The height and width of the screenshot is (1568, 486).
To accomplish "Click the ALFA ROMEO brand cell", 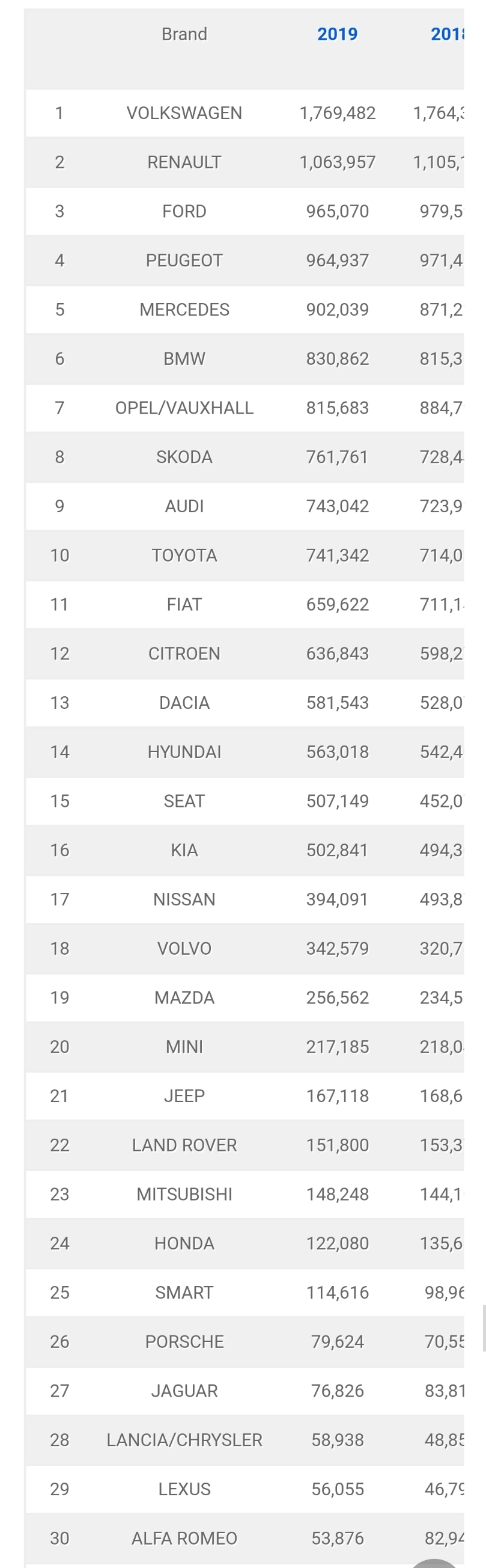I will [184, 1538].
